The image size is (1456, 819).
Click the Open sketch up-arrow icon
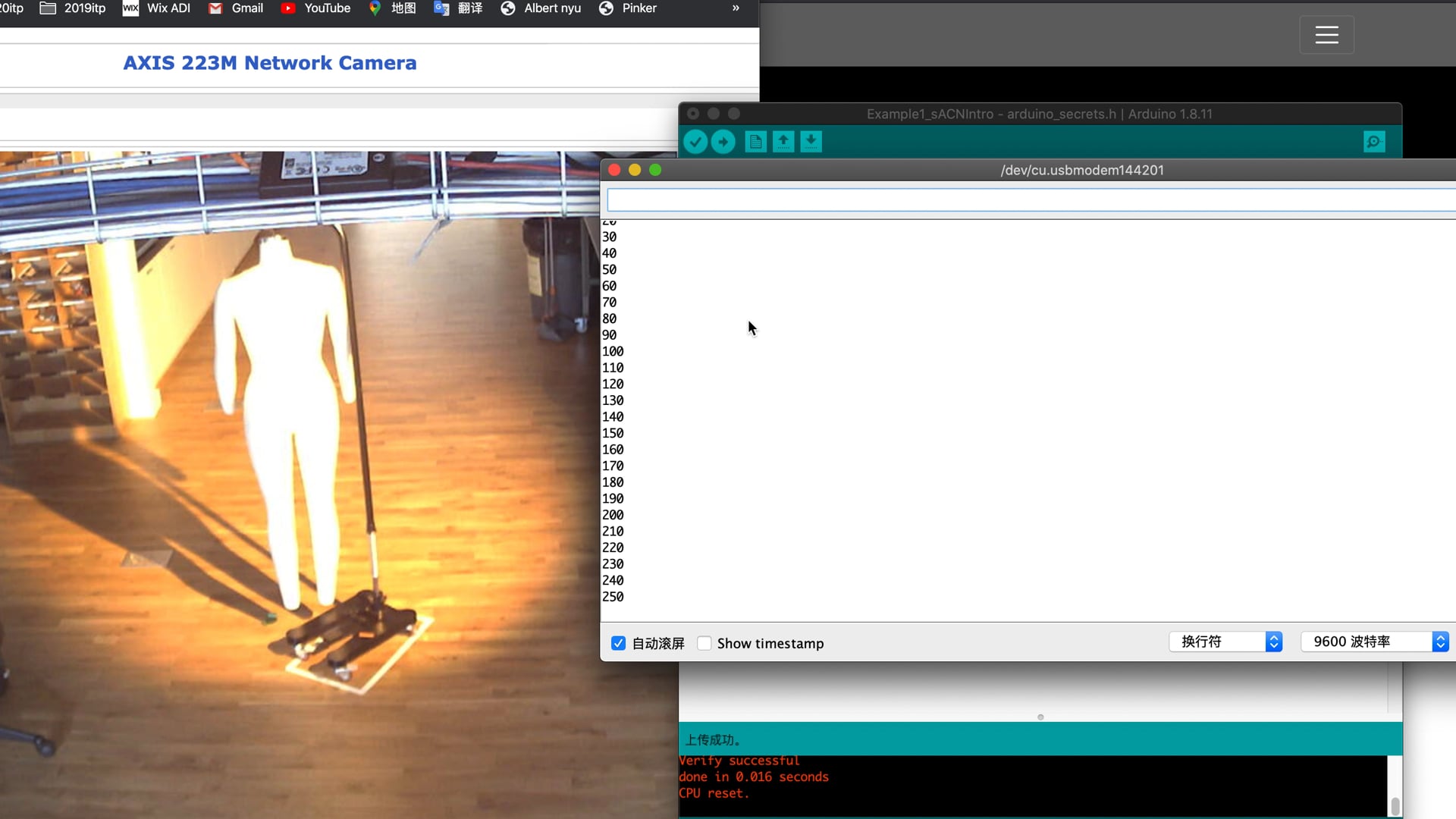(783, 142)
